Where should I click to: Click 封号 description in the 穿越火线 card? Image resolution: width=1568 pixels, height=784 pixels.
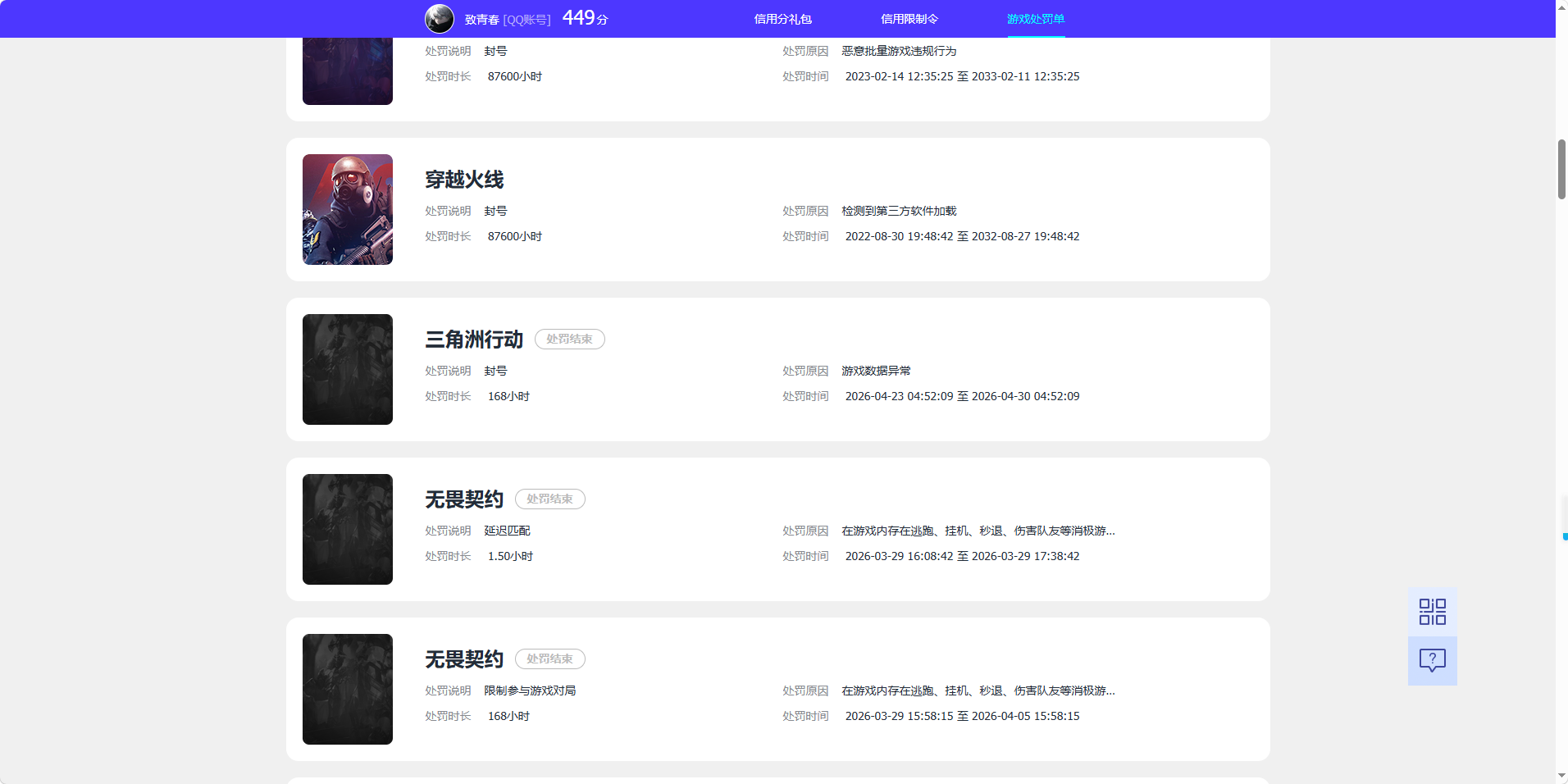pos(495,211)
